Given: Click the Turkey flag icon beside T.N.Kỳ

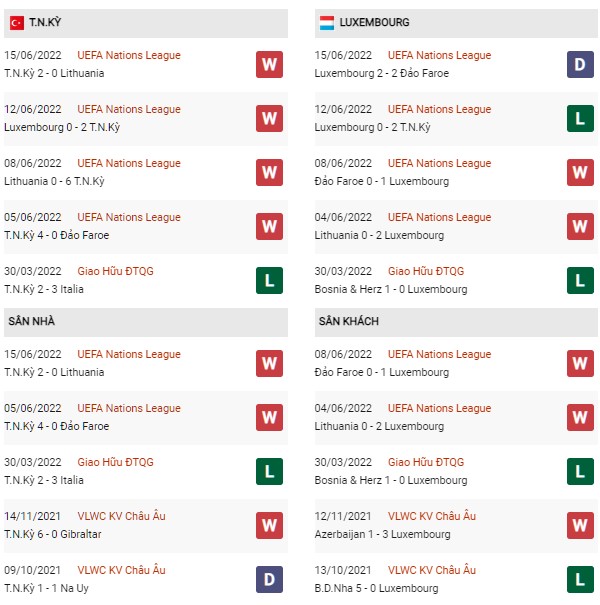Looking at the screenshot, I should [x=17, y=23].
